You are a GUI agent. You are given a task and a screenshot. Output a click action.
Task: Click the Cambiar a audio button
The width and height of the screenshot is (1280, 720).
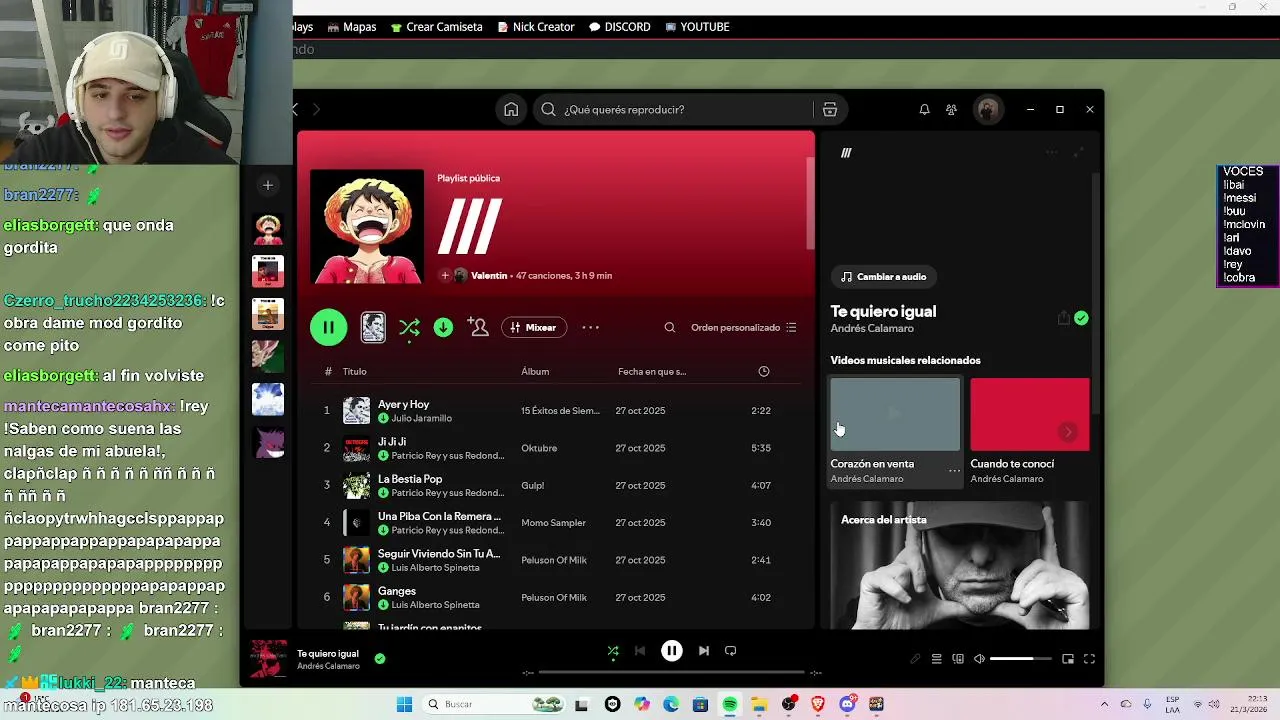883,277
